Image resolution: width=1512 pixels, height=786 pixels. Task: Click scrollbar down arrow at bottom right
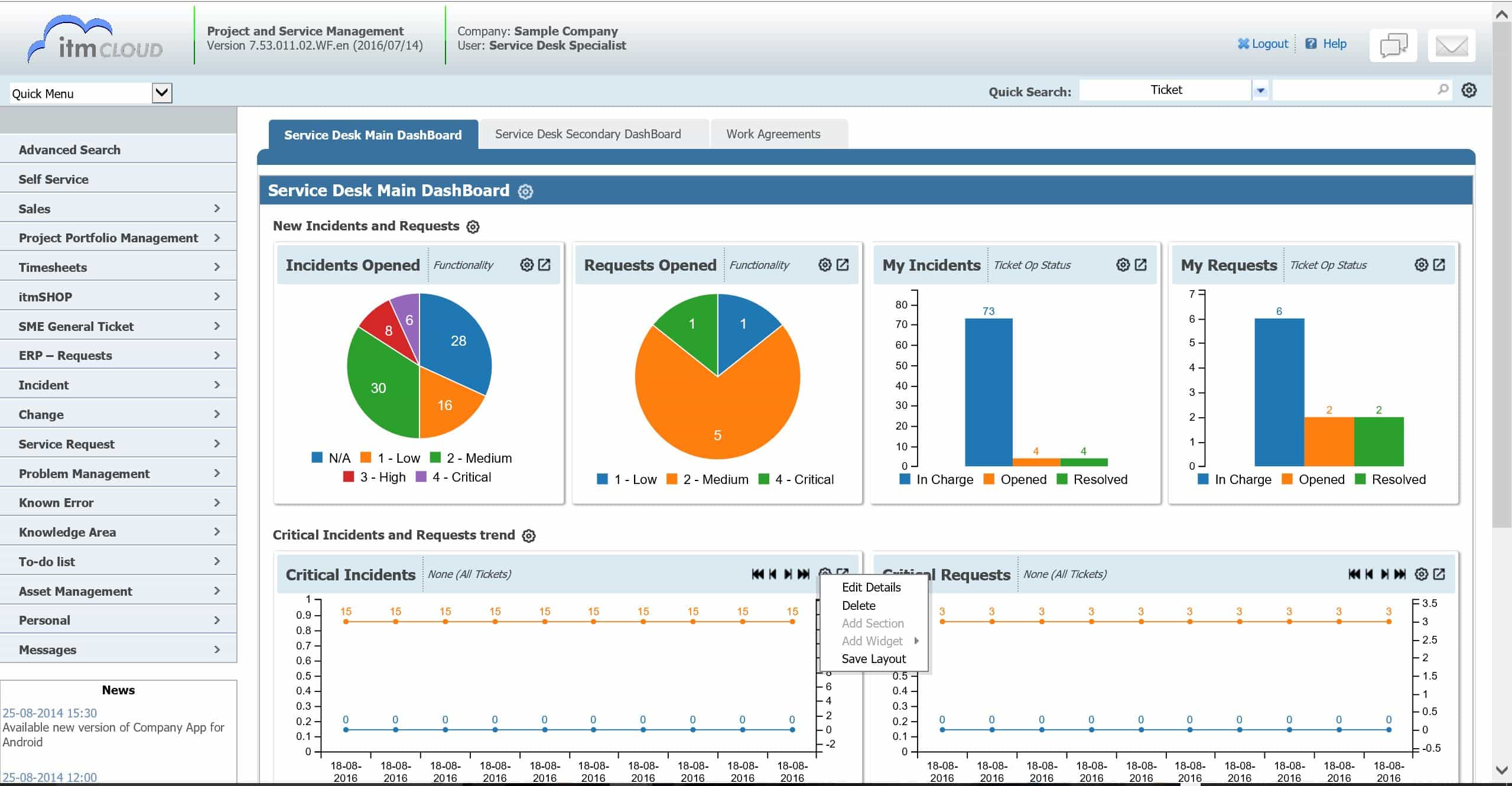point(1501,770)
